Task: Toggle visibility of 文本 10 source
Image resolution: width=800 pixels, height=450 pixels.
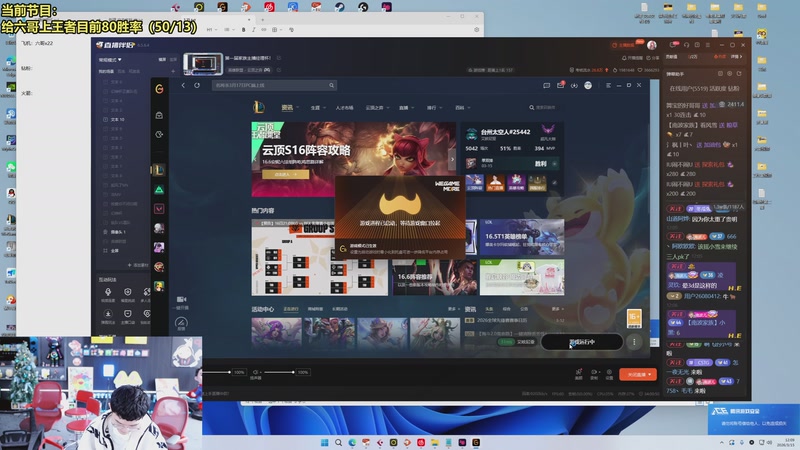Action: tap(105, 119)
